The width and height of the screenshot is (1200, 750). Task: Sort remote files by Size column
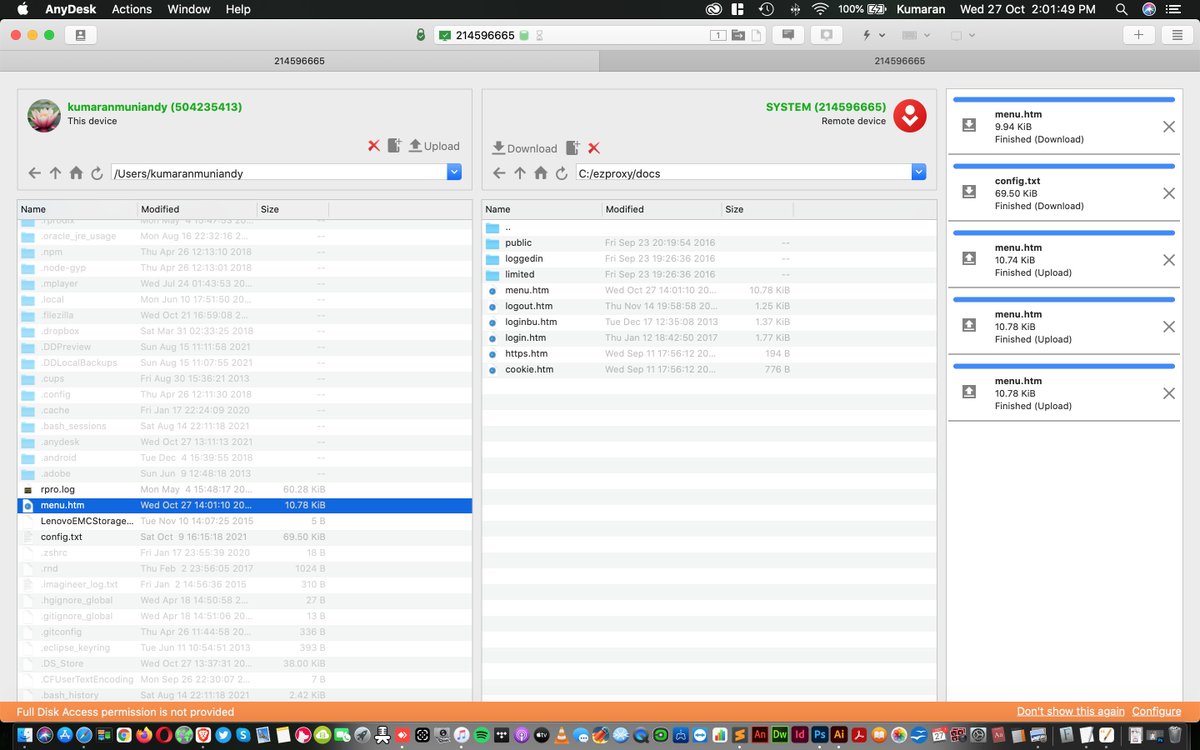[757, 209]
